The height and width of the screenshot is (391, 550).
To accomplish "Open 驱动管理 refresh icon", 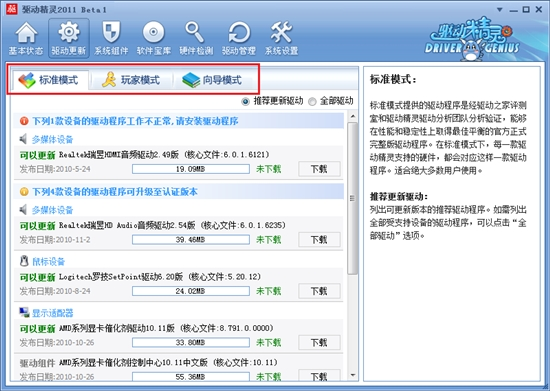I will (x=239, y=38).
